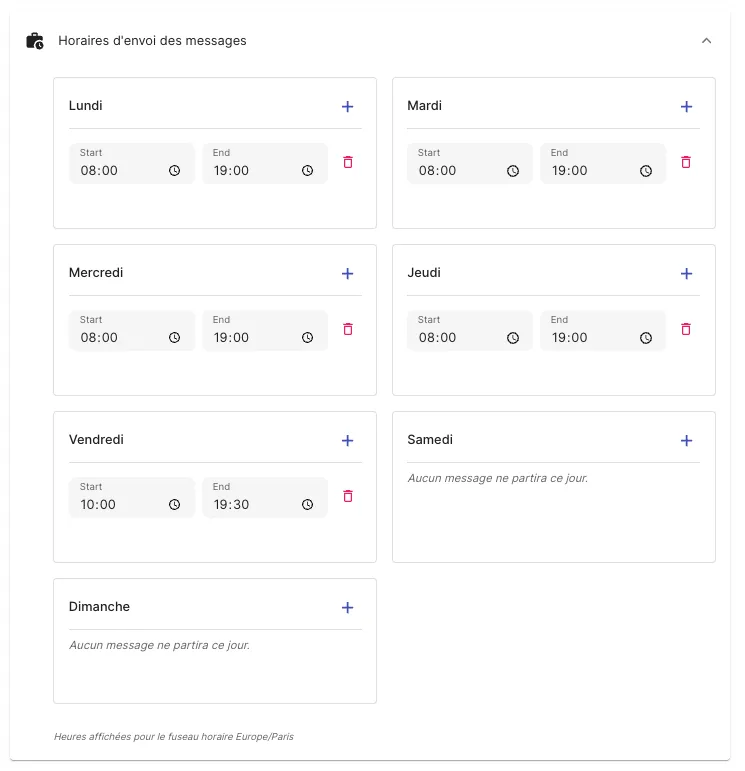Screen dimensions: 745x771
Task: Collapse the Horaires d'envoi des messages section
Action: (x=706, y=41)
